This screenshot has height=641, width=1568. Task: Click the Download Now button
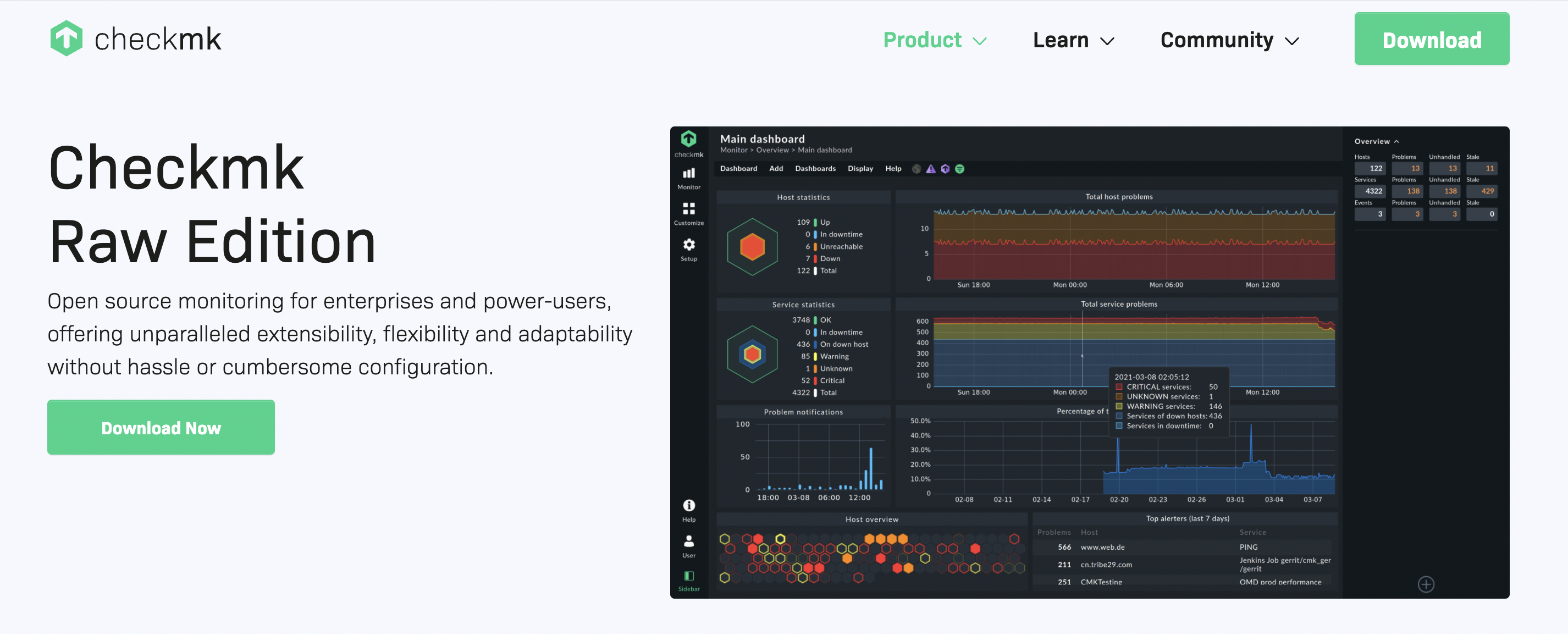(x=160, y=427)
